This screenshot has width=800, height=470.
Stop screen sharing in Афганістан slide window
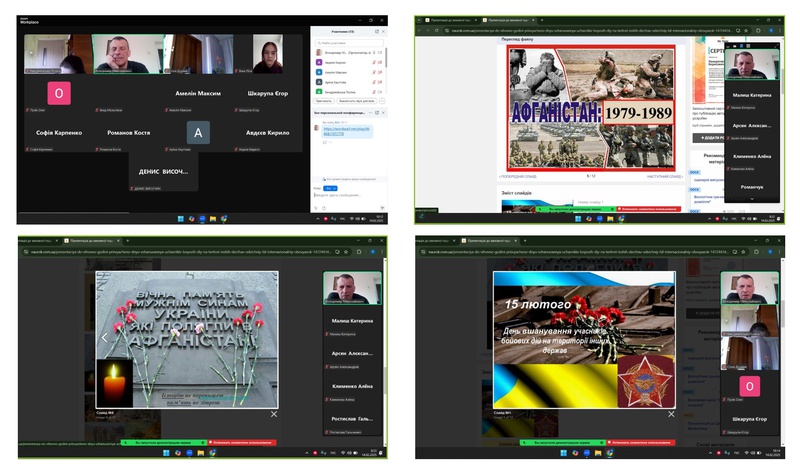[648, 209]
